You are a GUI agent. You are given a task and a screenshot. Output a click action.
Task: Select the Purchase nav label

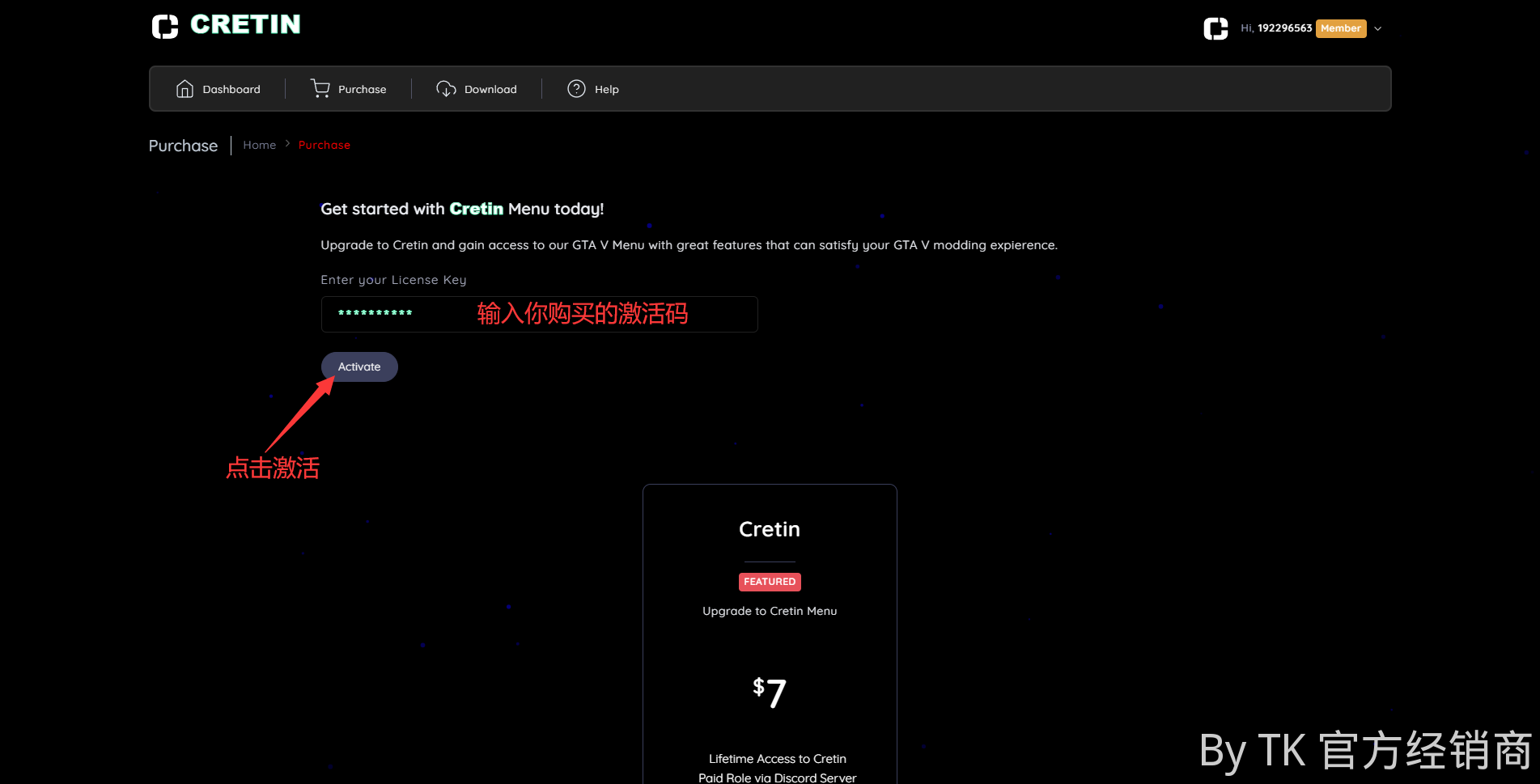tap(362, 90)
